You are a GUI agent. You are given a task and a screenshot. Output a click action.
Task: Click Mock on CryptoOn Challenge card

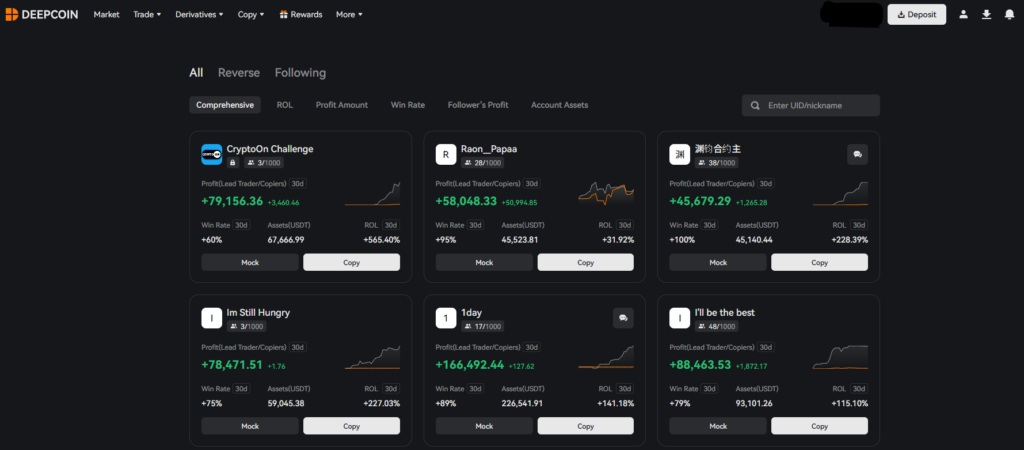pyautogui.click(x=250, y=263)
